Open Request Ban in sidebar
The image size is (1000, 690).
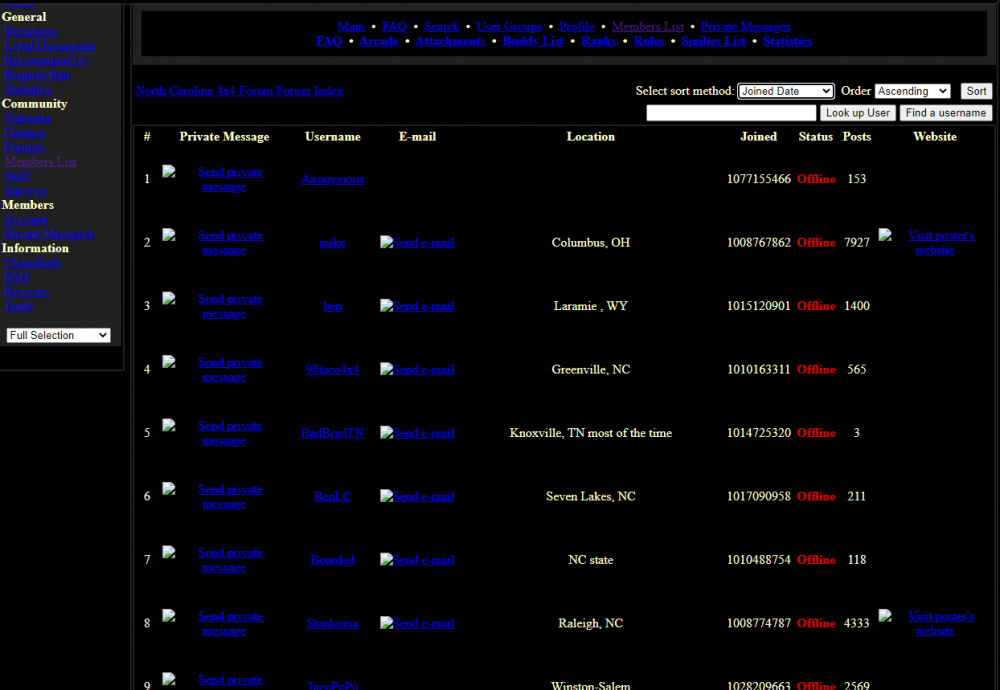pyautogui.click(x=37, y=75)
